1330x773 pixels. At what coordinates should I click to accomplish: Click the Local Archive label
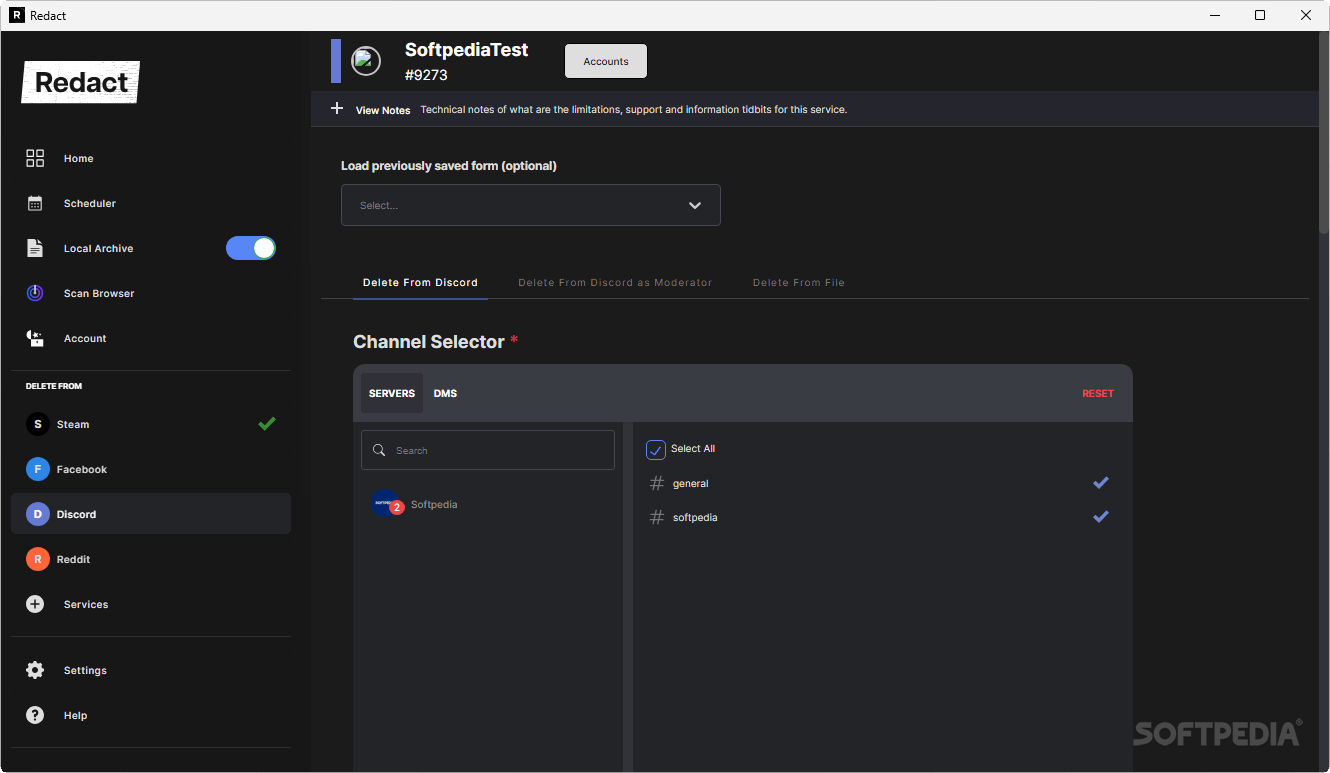[x=98, y=248]
